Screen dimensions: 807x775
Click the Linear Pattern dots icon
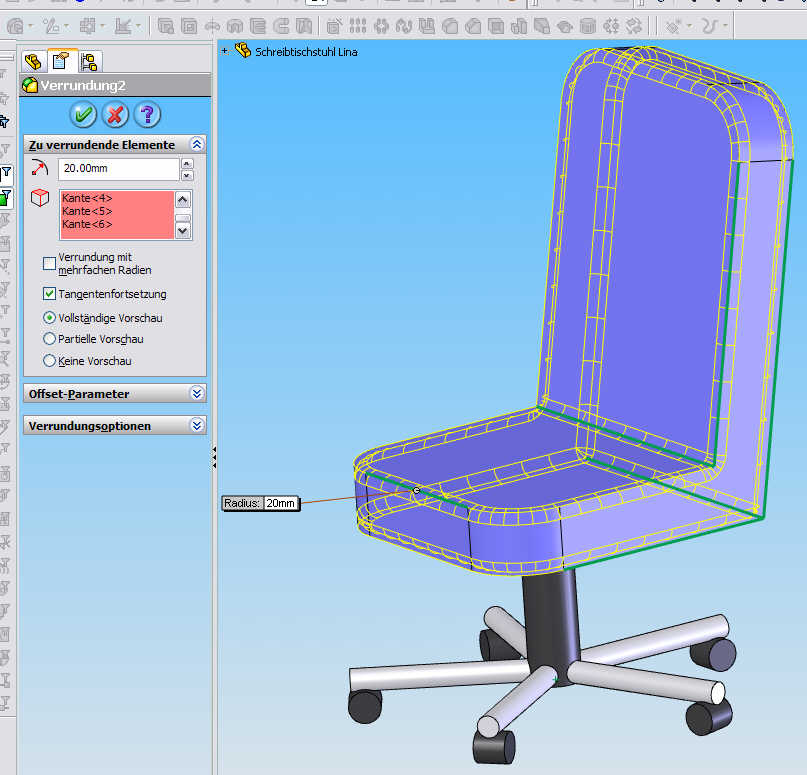click(x=358, y=26)
